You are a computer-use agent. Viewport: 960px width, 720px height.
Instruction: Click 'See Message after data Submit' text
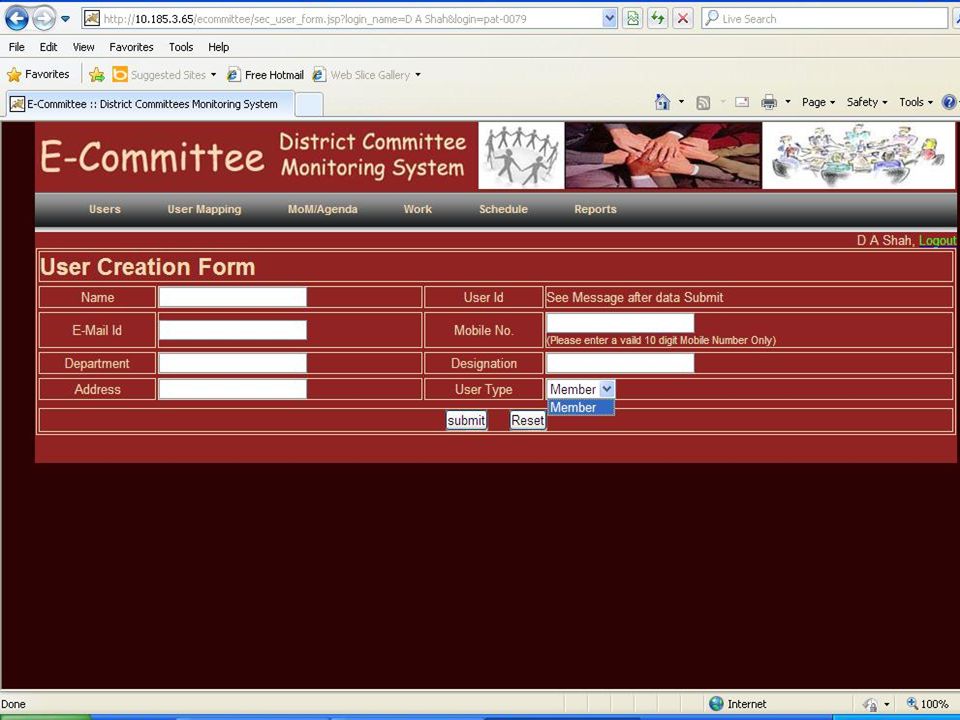tap(634, 297)
